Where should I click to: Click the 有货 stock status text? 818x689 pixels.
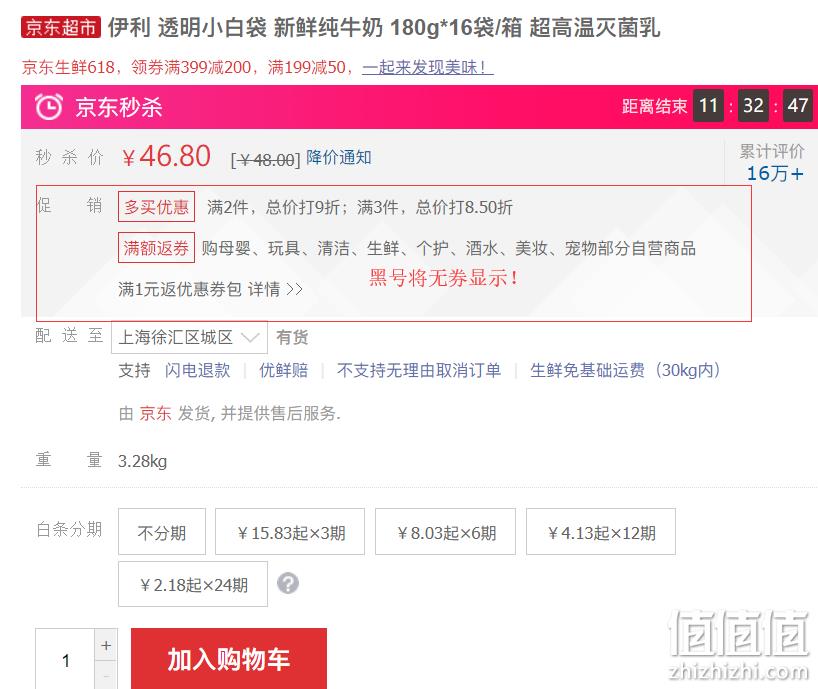(292, 337)
